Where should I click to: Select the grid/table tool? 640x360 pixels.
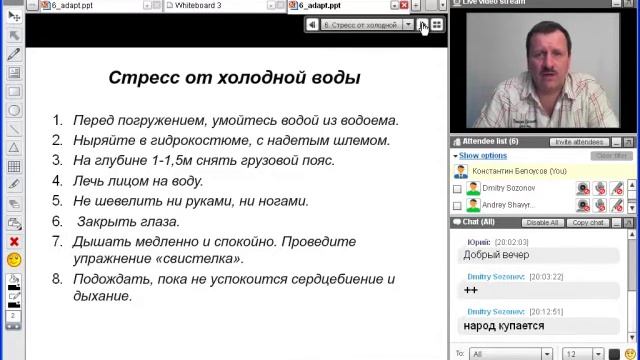(x=14, y=167)
